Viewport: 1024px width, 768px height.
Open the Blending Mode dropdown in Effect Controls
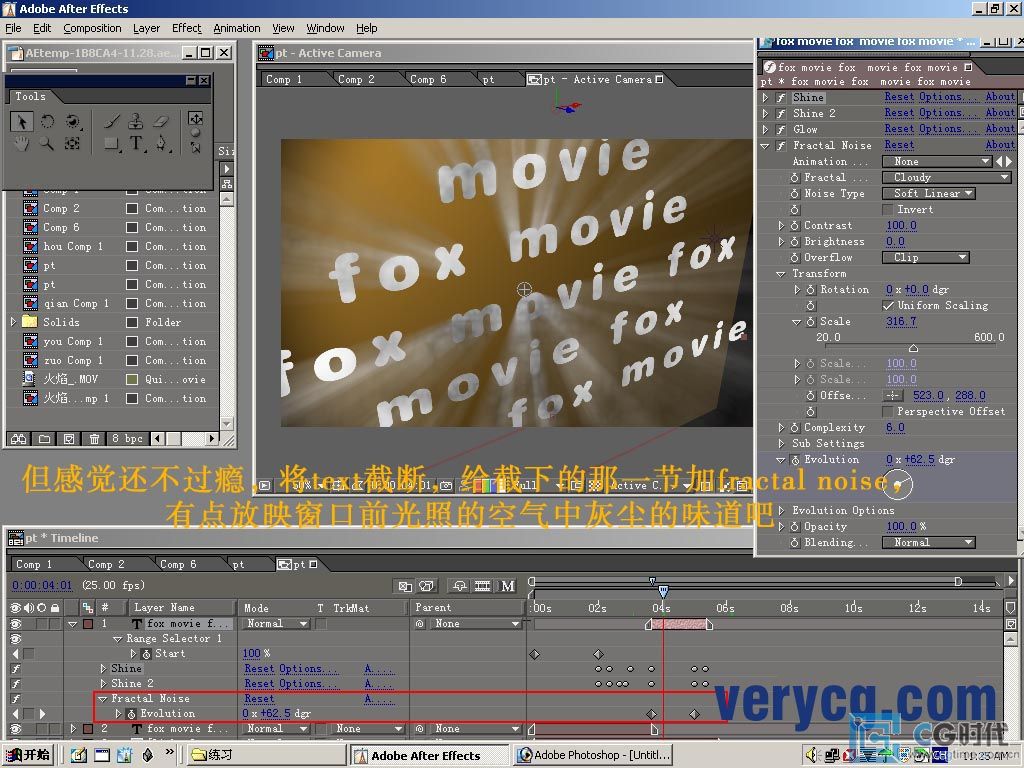point(929,543)
